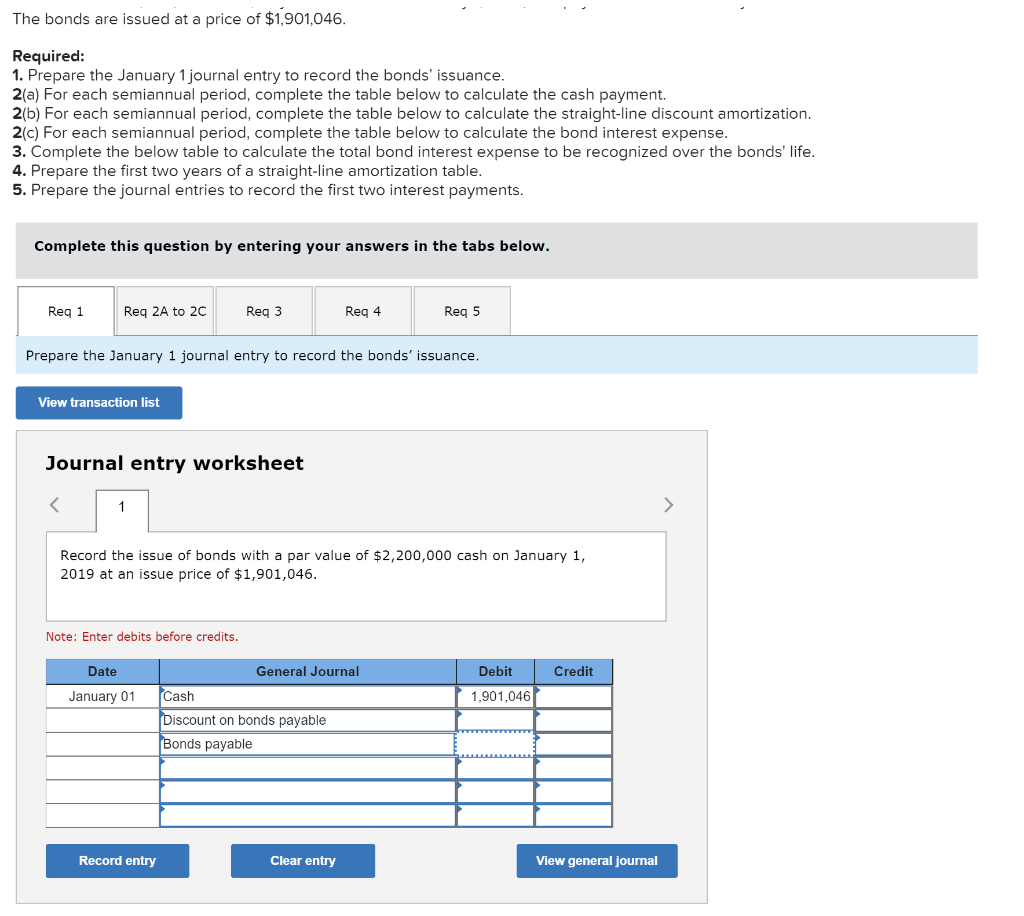
Task: Switch to Req 2A to 2C tab
Action: [x=165, y=311]
